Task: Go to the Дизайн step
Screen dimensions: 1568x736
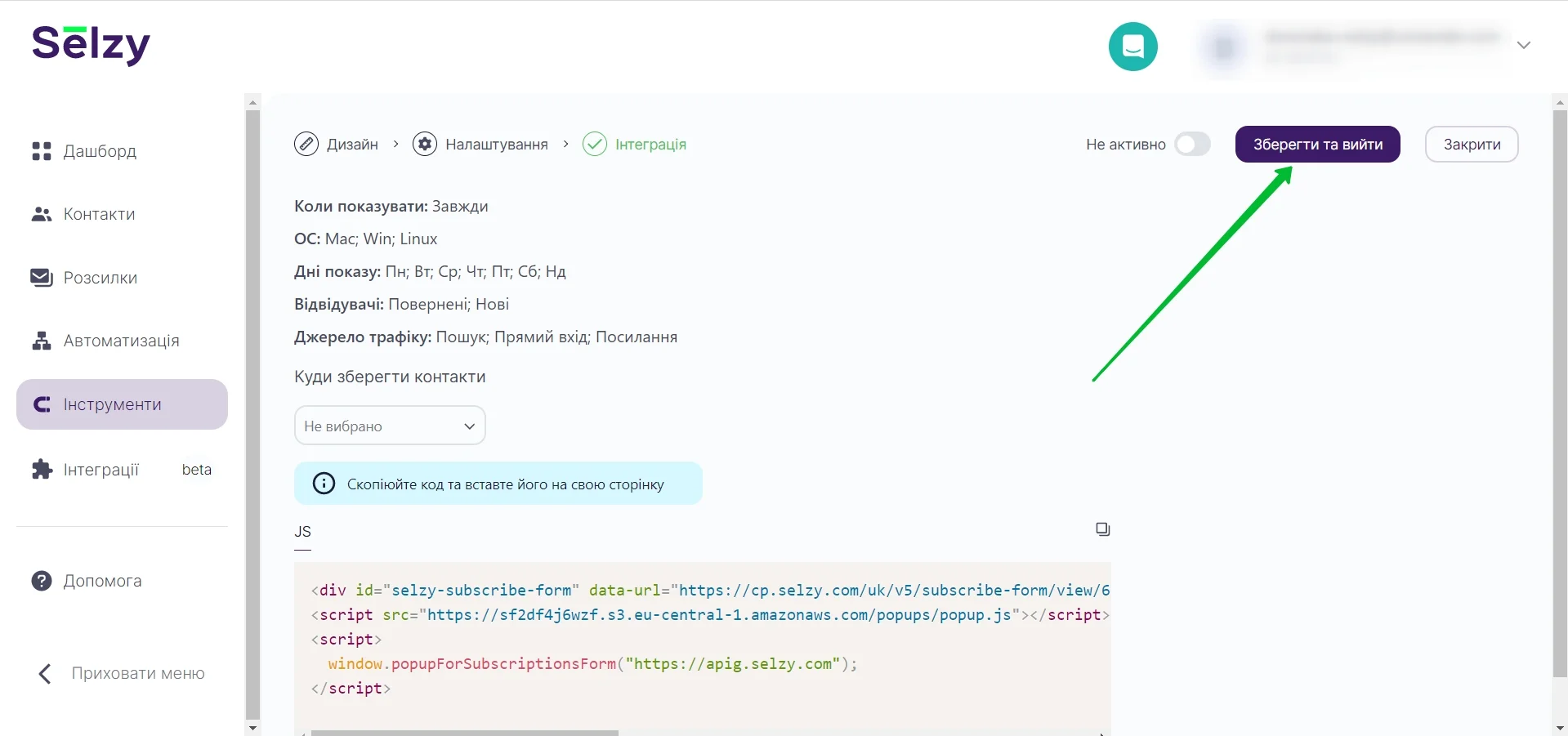Action: [x=352, y=145]
